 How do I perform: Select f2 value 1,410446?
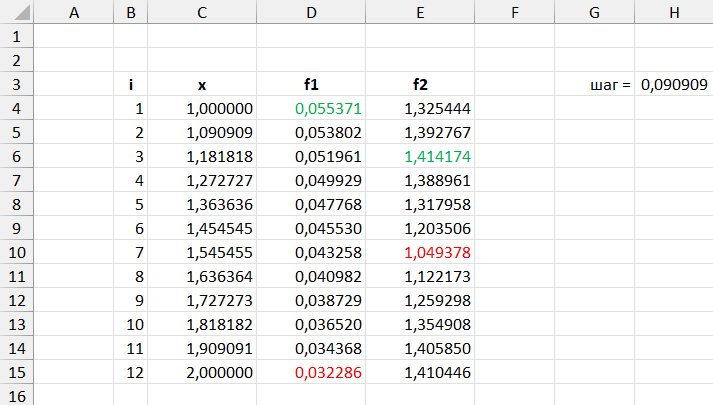click(420, 372)
